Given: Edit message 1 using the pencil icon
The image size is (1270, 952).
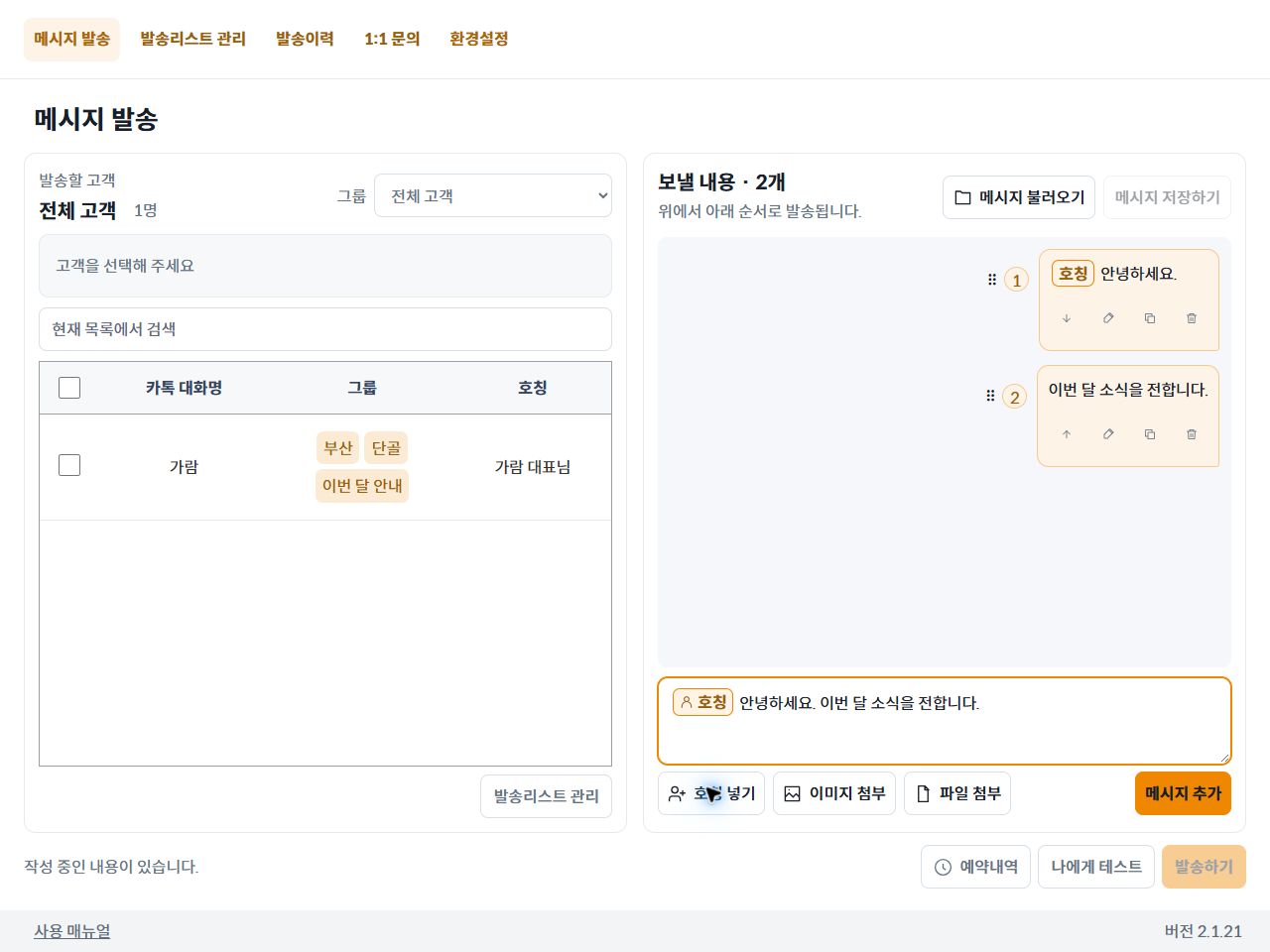Looking at the screenshot, I should pos(1108,318).
